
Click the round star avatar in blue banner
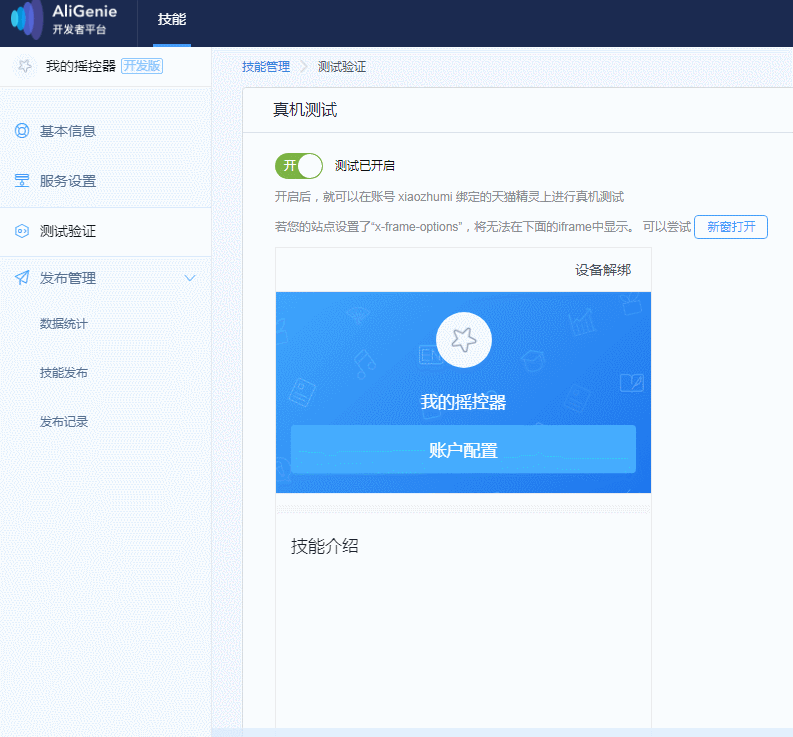coord(463,340)
